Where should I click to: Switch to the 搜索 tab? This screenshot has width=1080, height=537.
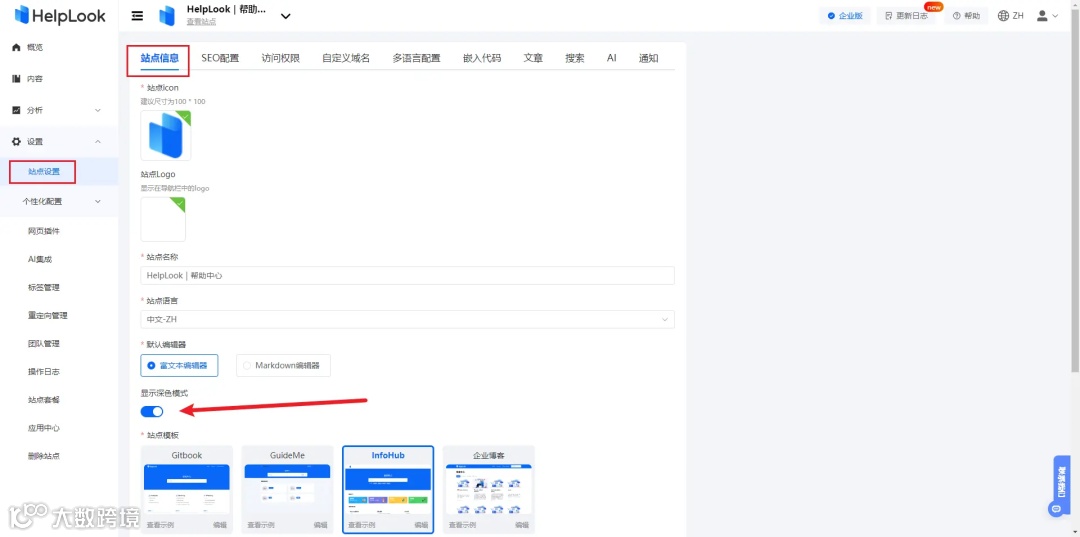tap(574, 58)
